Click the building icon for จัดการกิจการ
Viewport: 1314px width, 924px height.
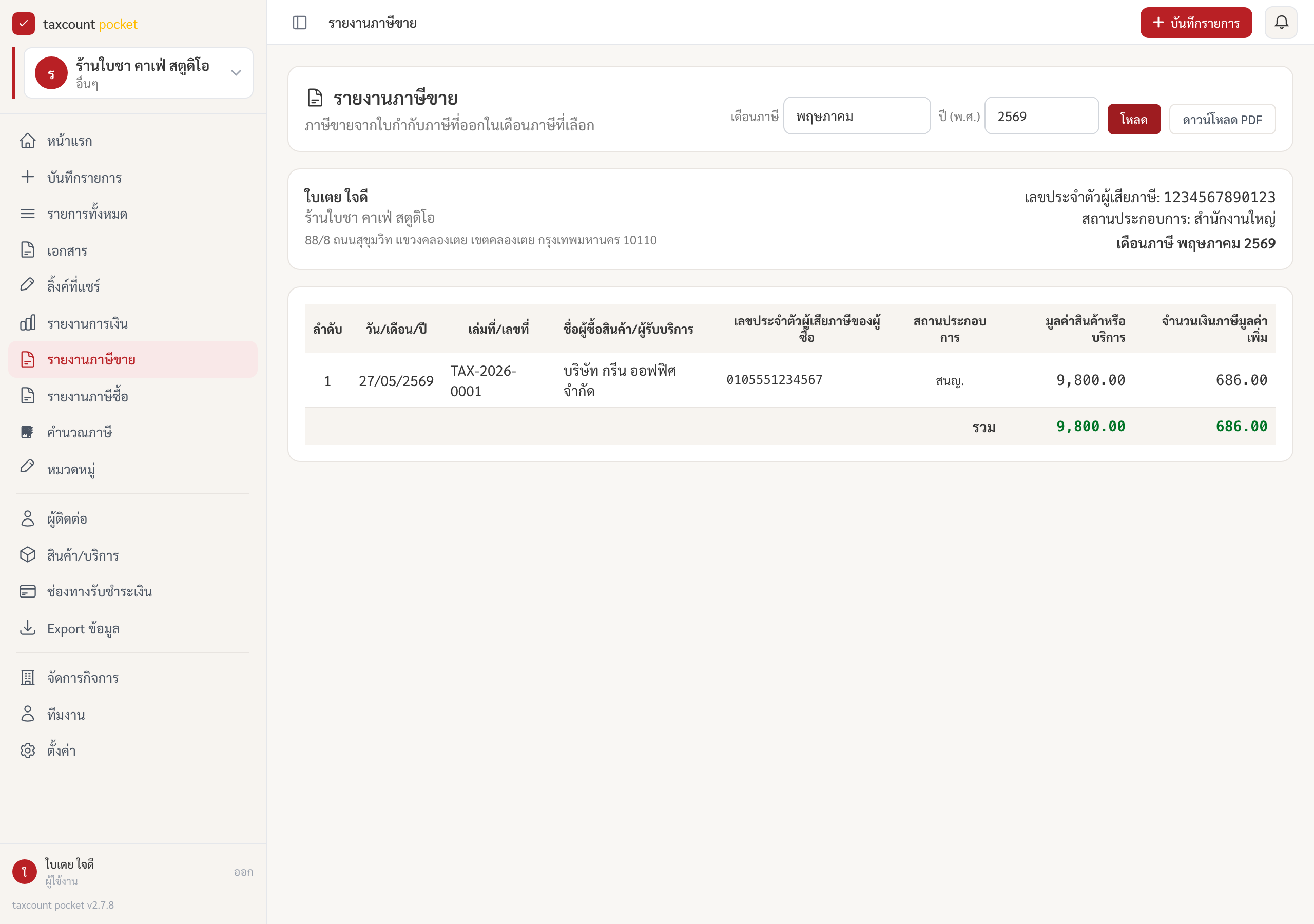pyautogui.click(x=28, y=679)
